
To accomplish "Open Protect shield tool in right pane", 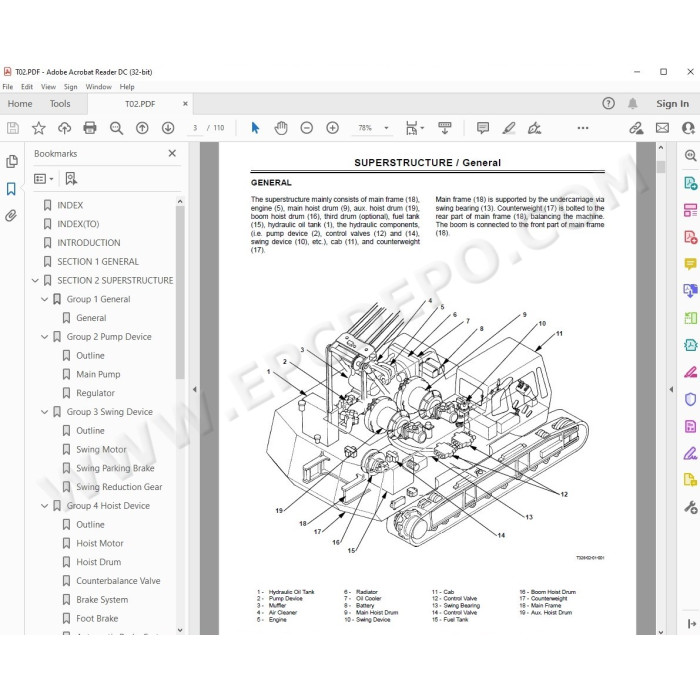I will (x=690, y=399).
